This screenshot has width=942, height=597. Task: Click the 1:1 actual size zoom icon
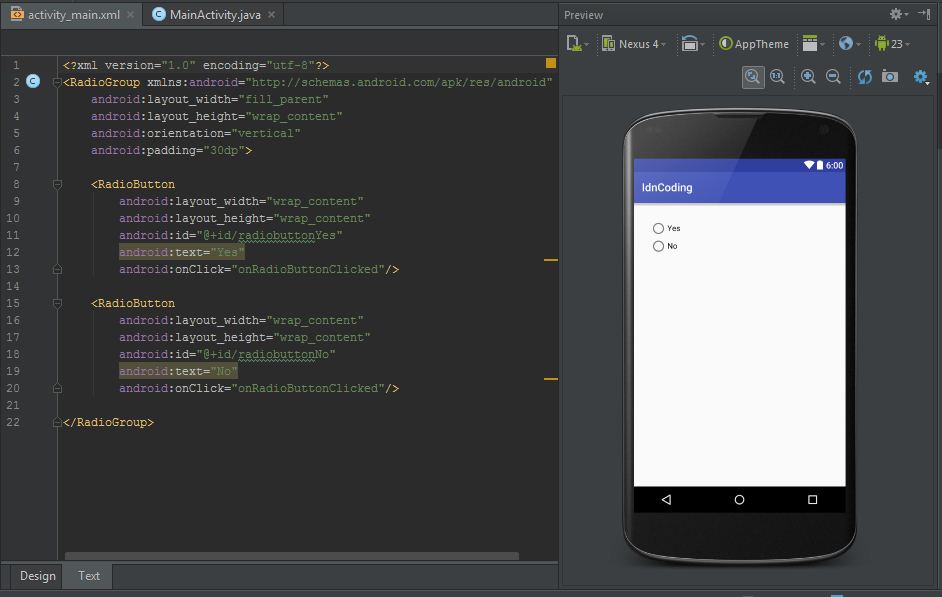[x=777, y=77]
